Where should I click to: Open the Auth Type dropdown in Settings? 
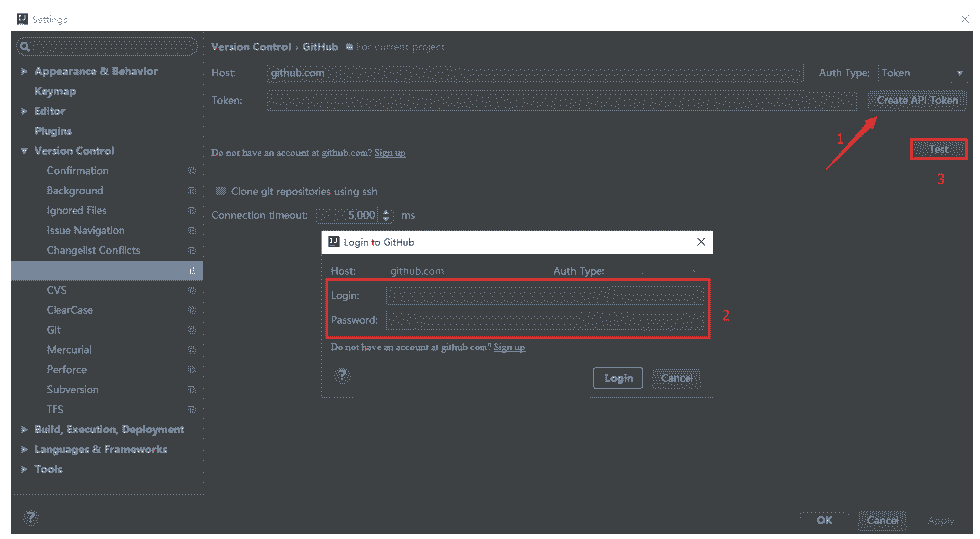921,73
